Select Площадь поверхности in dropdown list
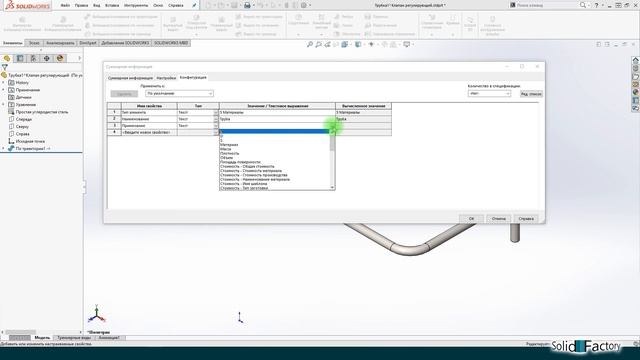Screen dimensions: 640x360 coord(240,162)
